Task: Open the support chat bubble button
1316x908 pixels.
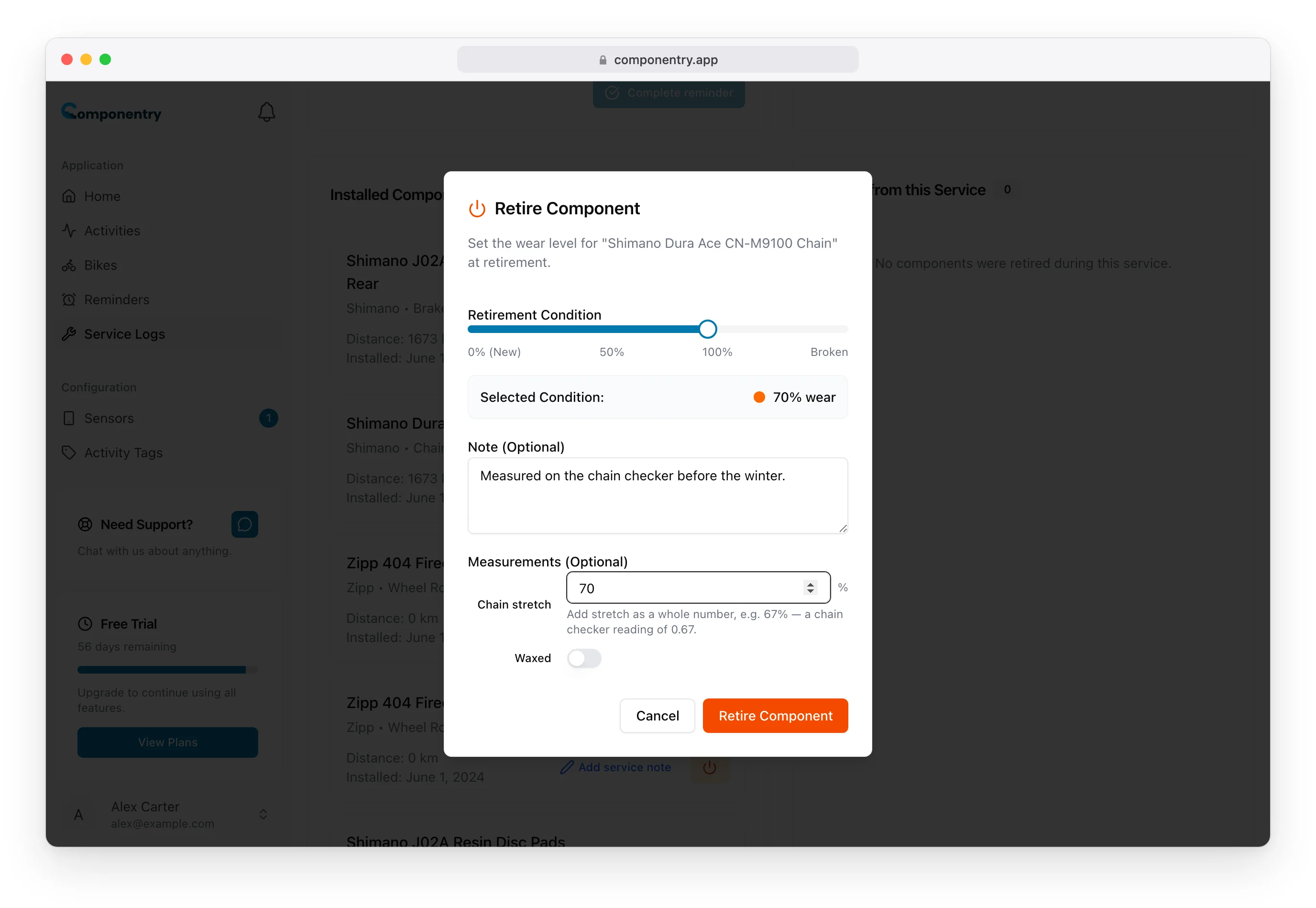Action: [244, 524]
